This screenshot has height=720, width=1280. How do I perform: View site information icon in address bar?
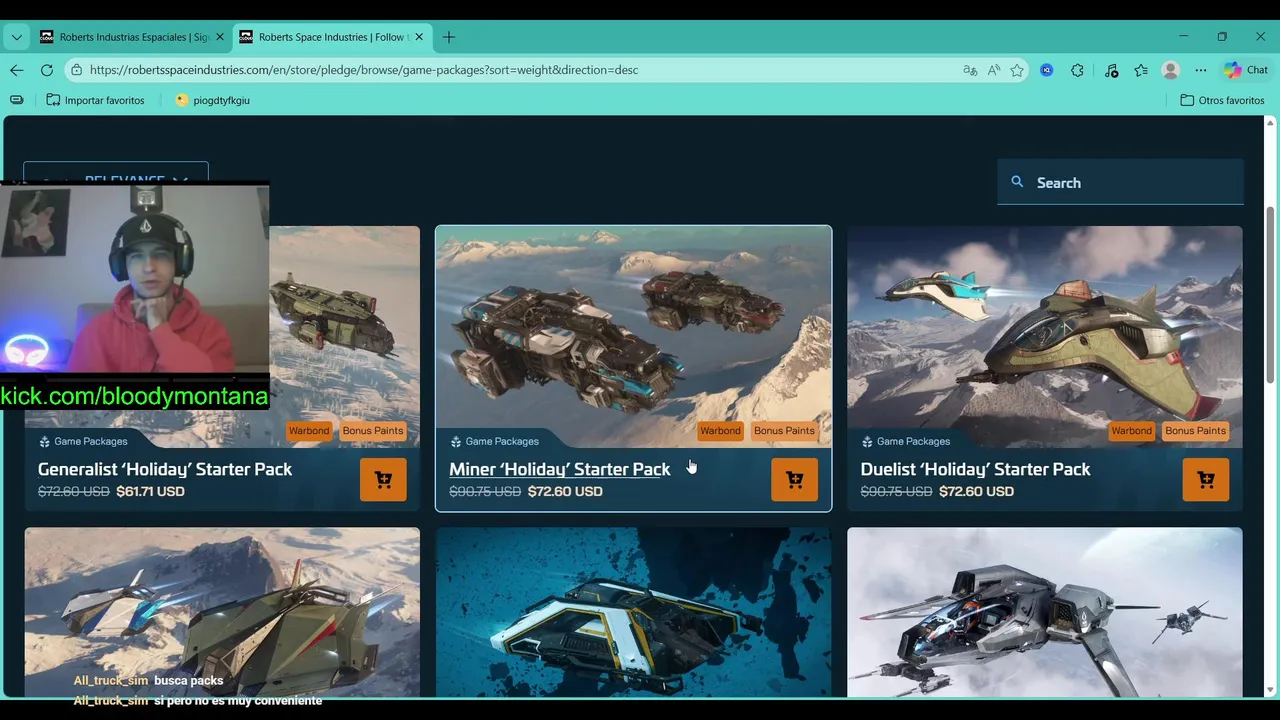[76, 70]
